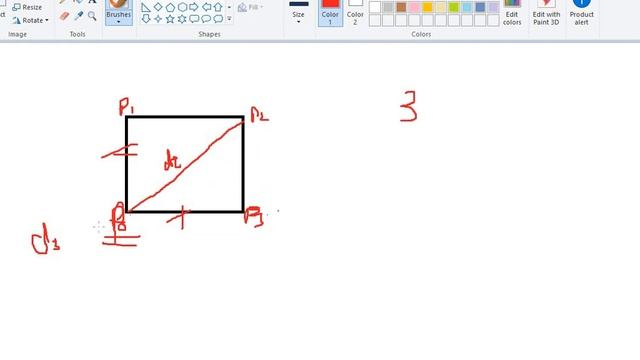Click the black rectangle's diagonal line on canvas
The width and height of the screenshot is (640, 360).
pyautogui.click(x=186, y=166)
